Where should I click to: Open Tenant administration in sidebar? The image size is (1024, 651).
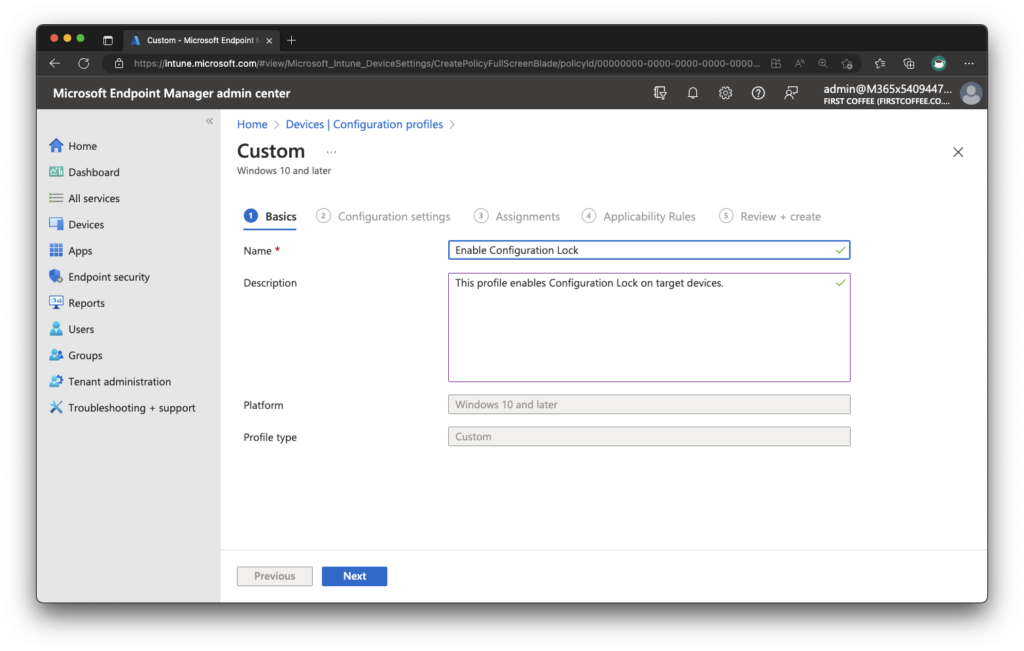120,381
